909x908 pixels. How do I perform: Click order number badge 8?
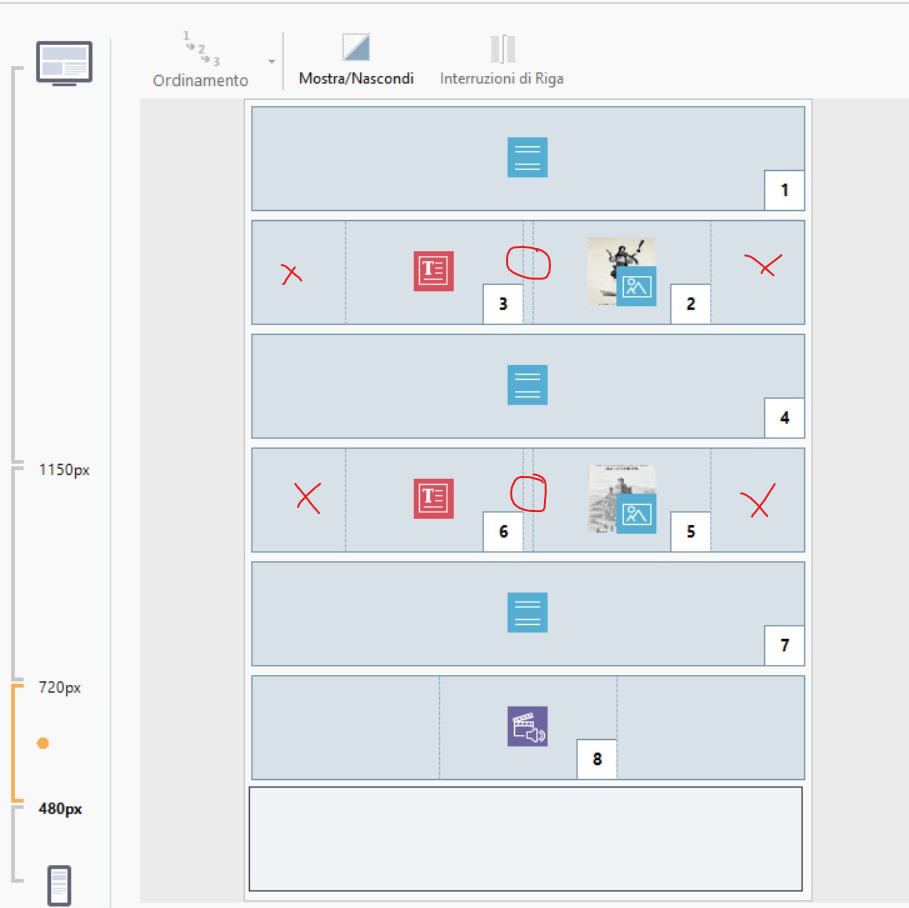click(x=597, y=759)
